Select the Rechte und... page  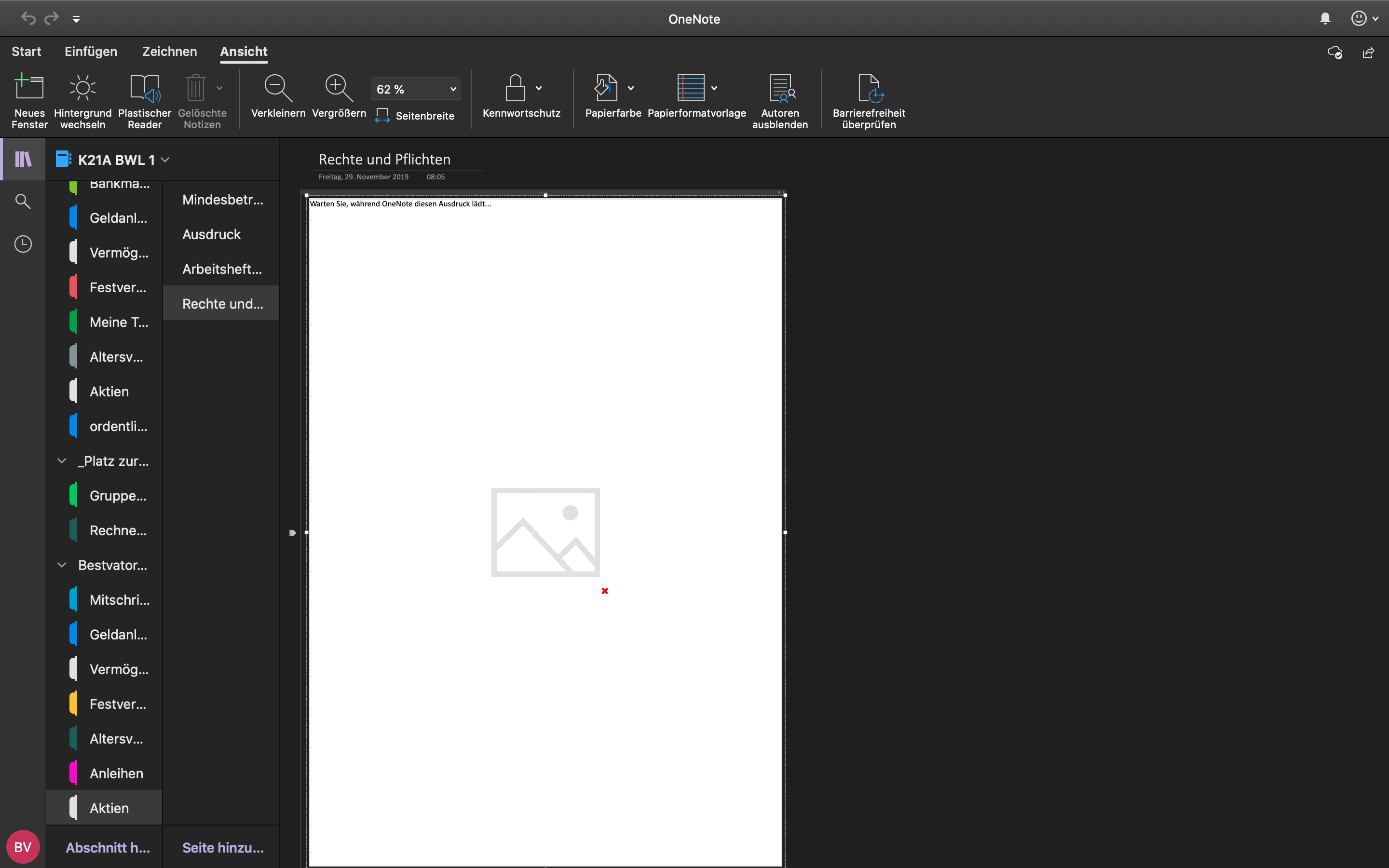221,304
